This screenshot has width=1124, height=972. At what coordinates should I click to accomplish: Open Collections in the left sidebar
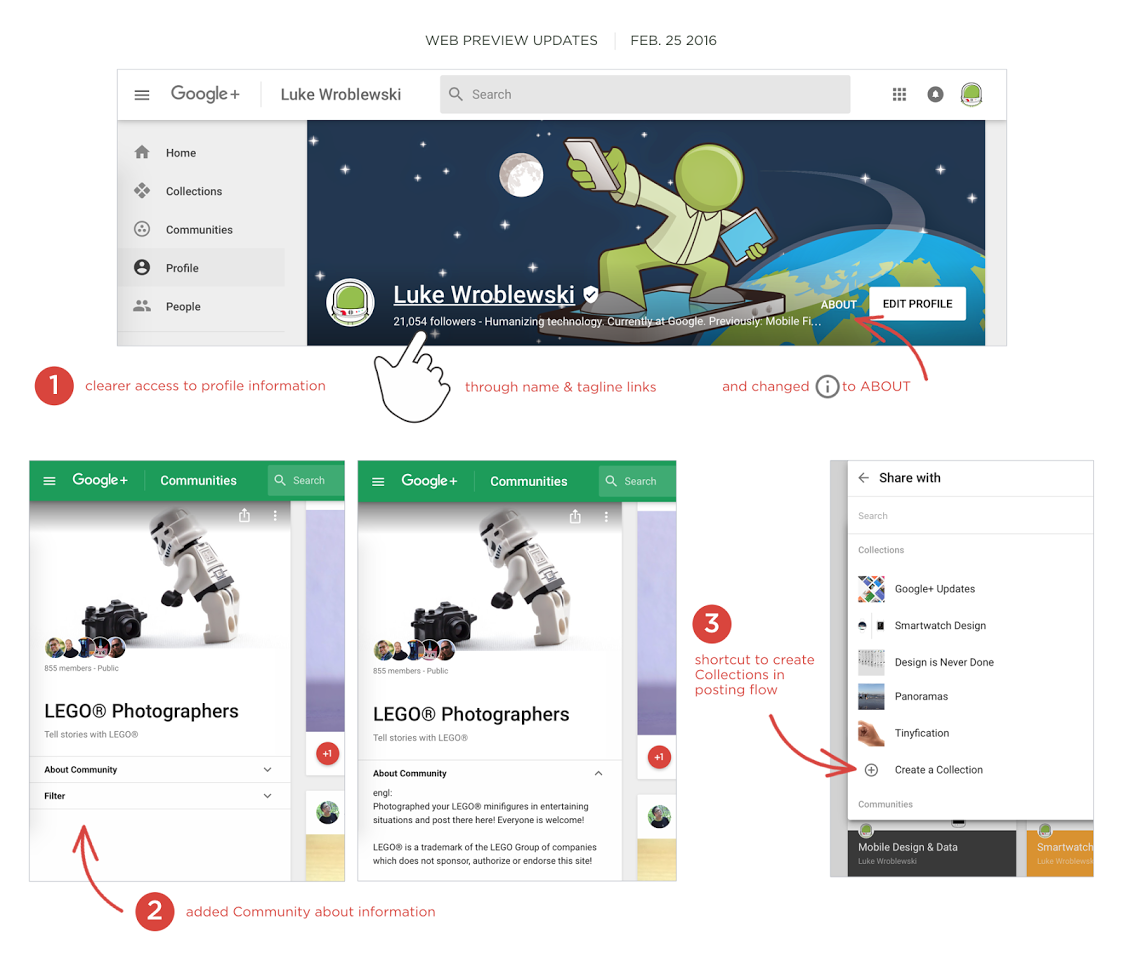[x=193, y=191]
